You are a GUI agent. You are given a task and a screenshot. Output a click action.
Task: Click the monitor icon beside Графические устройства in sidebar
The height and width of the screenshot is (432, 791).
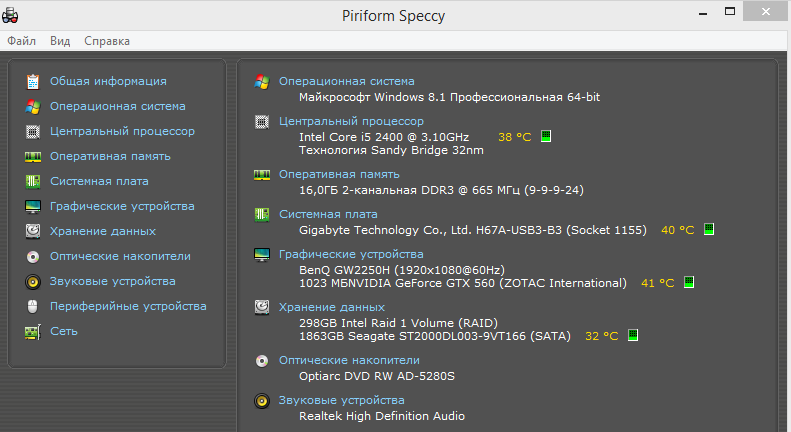click(x=33, y=206)
